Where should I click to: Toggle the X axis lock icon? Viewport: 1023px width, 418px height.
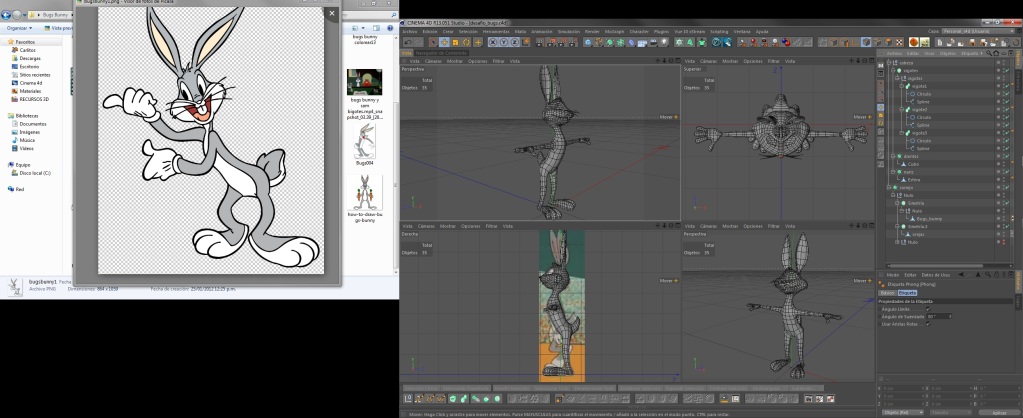493,42
